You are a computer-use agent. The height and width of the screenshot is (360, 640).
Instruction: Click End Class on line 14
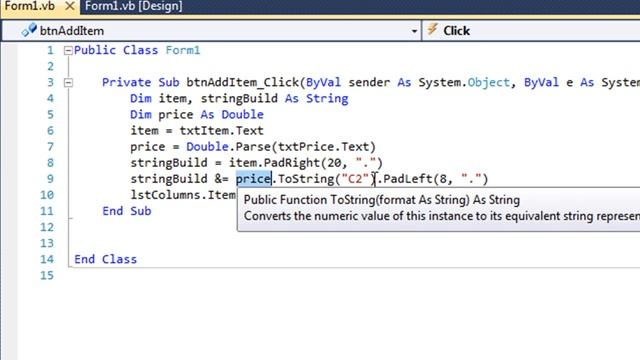(105, 259)
